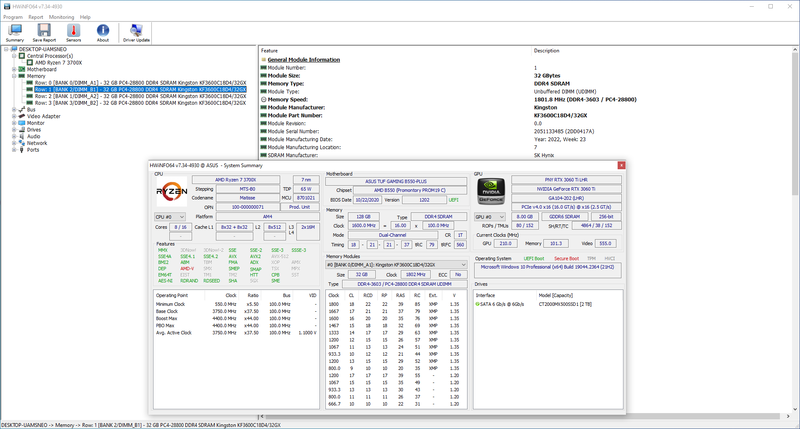Click the Ports plug icon

click(22, 150)
